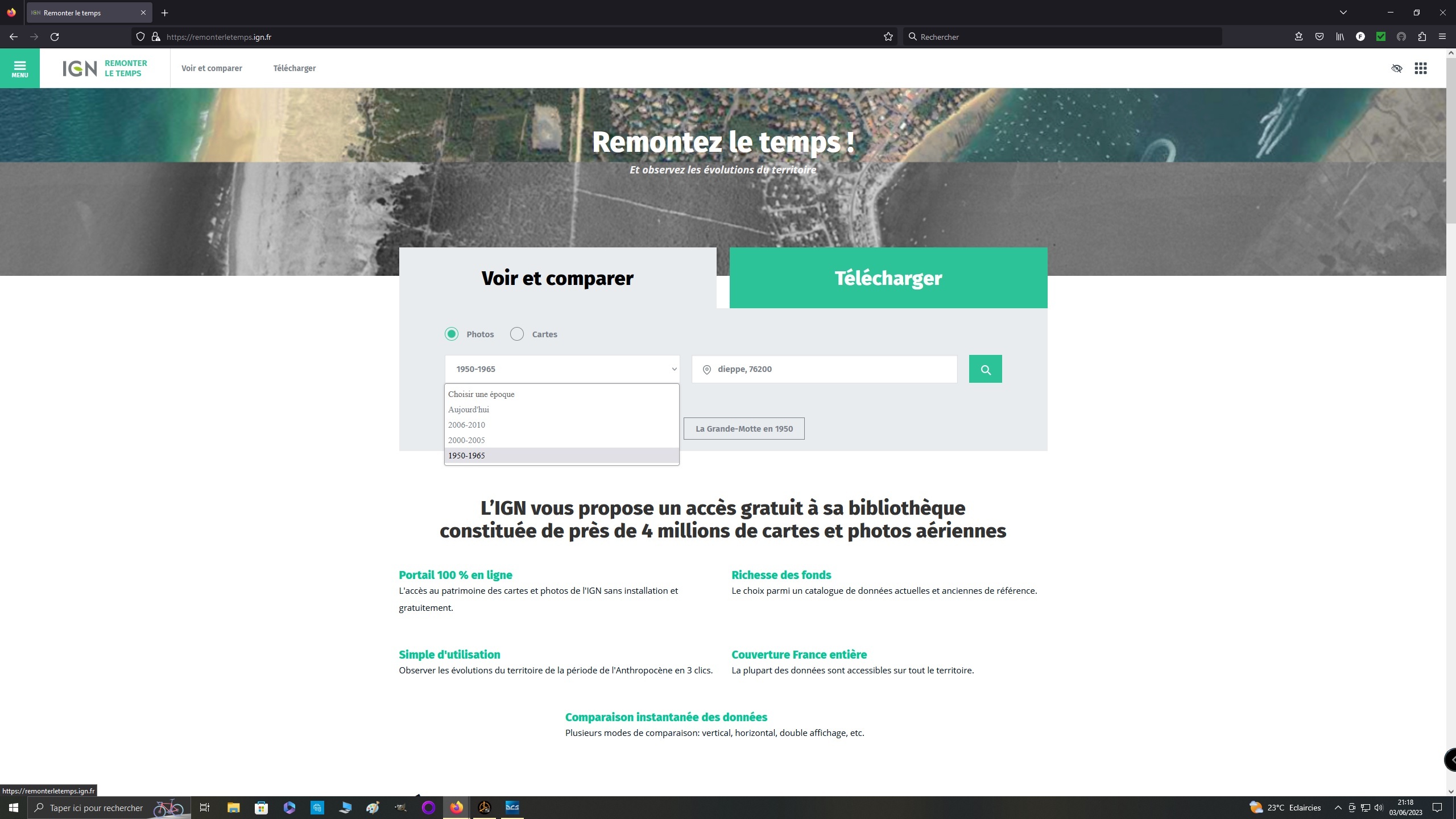Open Firefox application hamburger menu
Image resolution: width=1456 pixels, height=819 pixels.
(x=1442, y=37)
